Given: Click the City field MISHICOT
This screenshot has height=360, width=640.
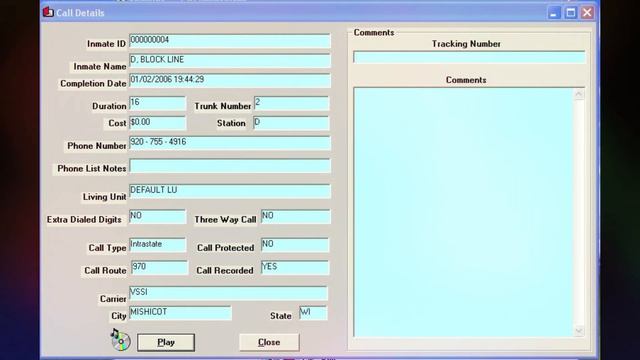Looking at the screenshot, I should [x=180, y=313].
